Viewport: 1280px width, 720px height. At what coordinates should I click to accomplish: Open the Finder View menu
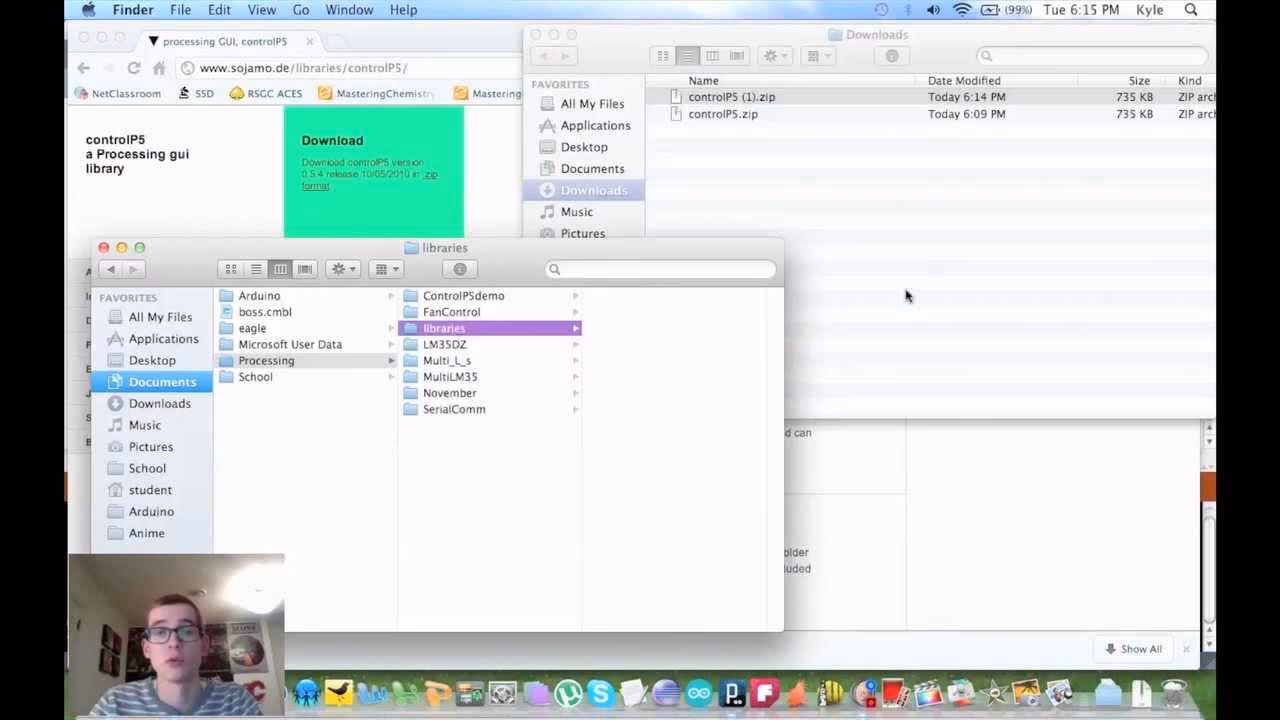[261, 10]
